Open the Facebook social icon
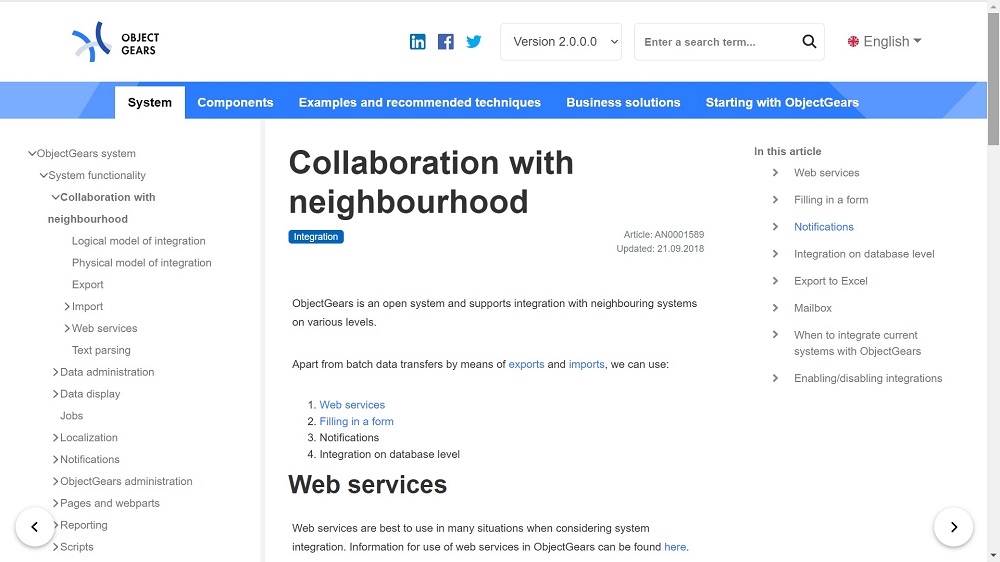 [x=445, y=42]
